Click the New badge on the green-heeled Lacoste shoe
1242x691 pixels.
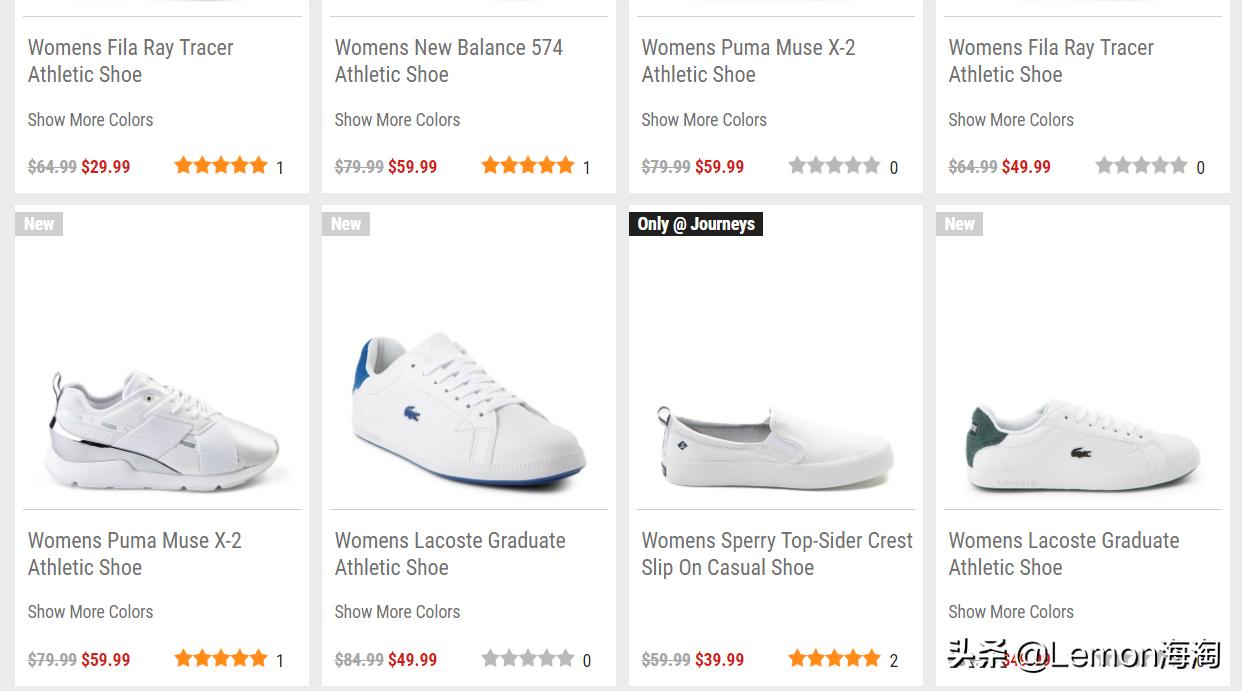(959, 224)
